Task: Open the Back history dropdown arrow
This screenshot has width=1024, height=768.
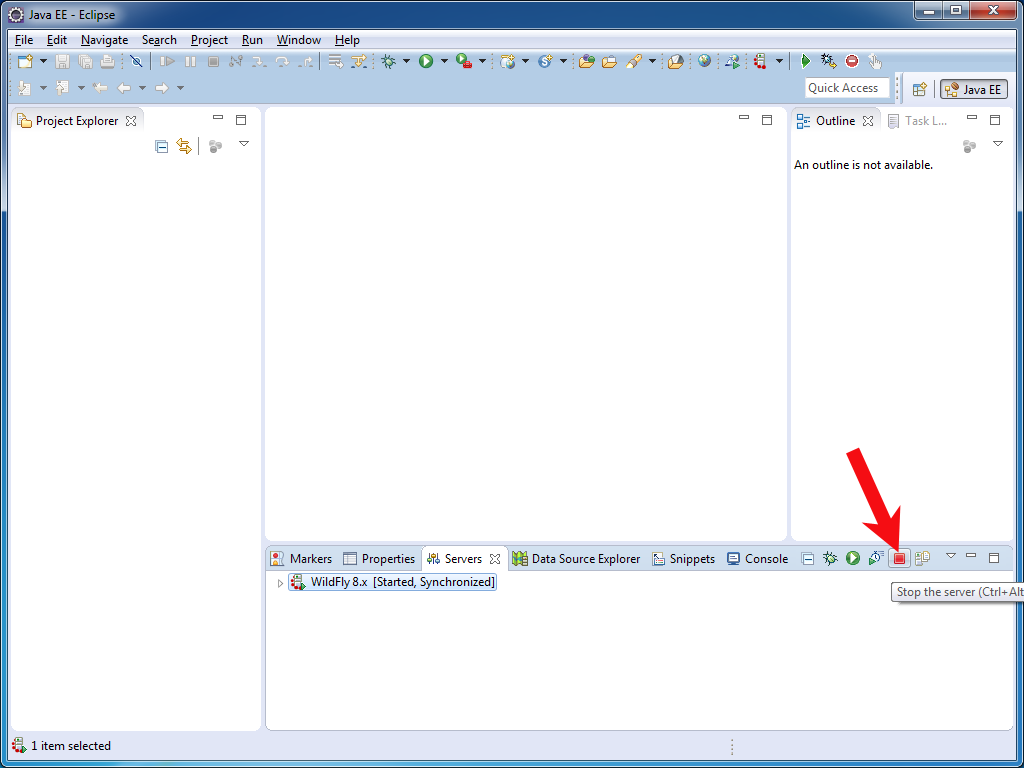Action: [142, 88]
